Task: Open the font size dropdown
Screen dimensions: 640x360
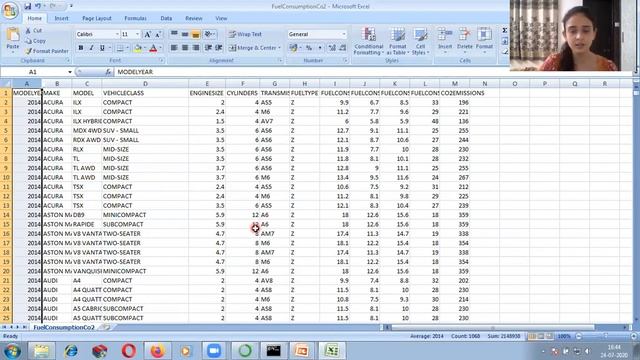Action: tap(138, 34)
